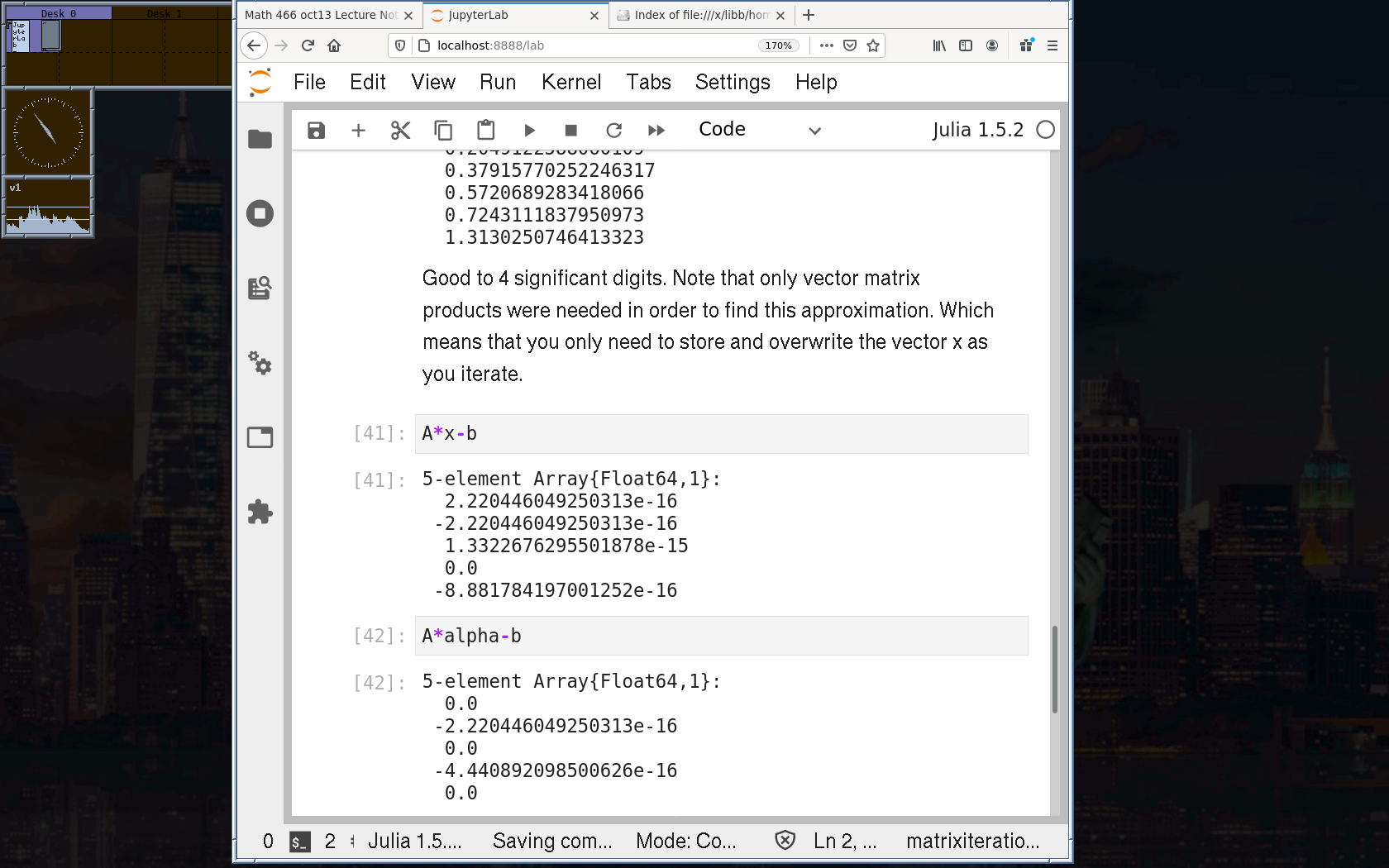Open the file browser sidebar panel
This screenshot has width=1389, height=868.
coord(260,139)
